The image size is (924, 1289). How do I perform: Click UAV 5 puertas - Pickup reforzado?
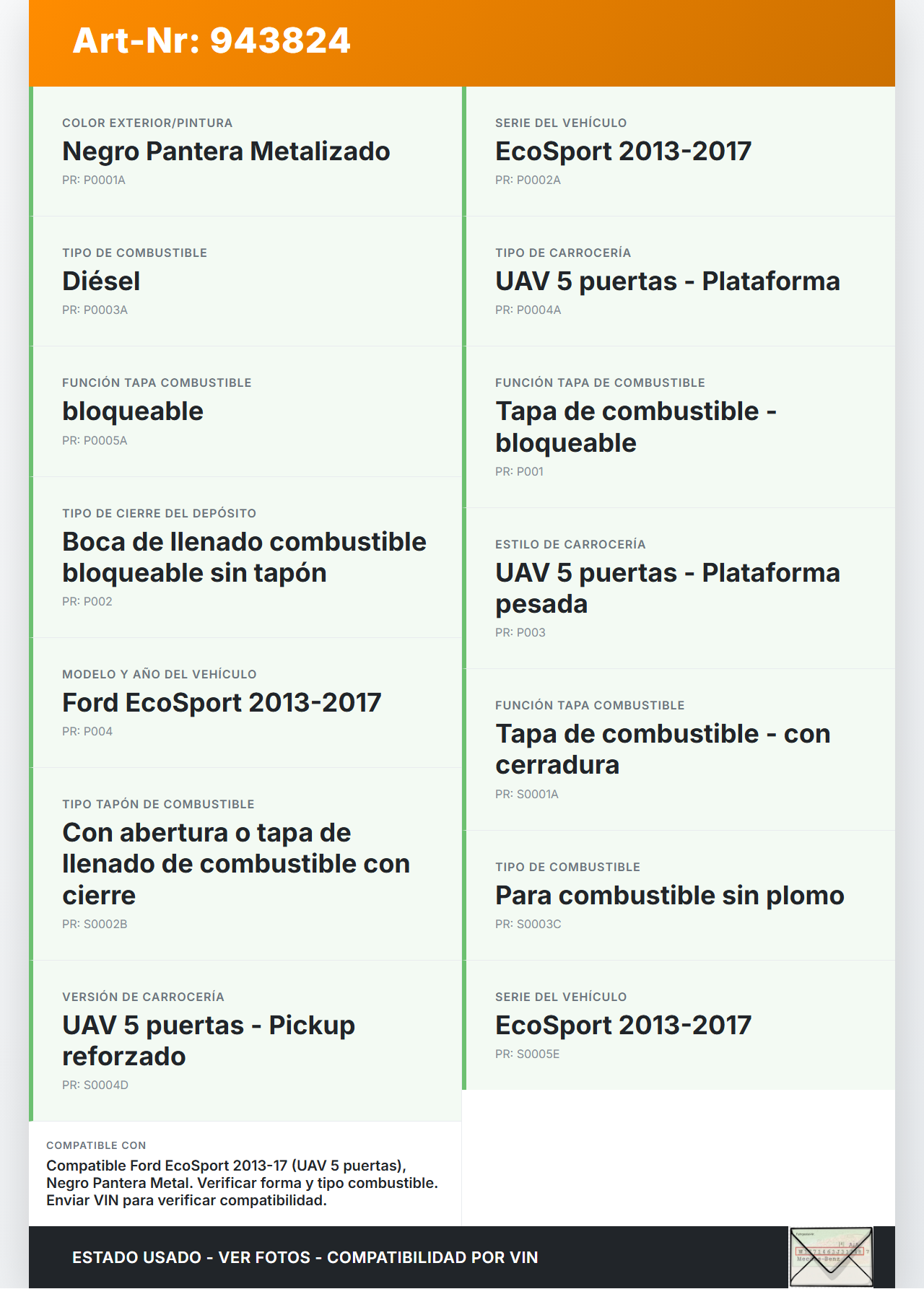coord(209,1041)
